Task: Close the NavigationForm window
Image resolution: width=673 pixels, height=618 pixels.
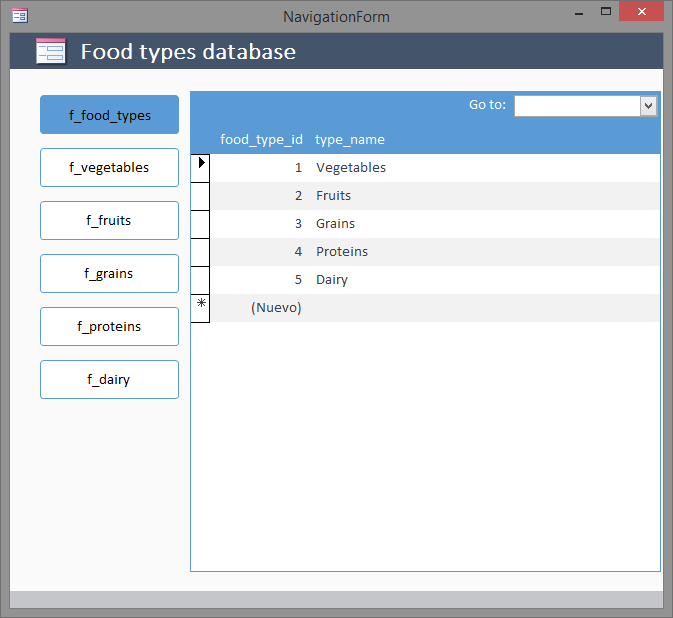Action: click(x=642, y=12)
